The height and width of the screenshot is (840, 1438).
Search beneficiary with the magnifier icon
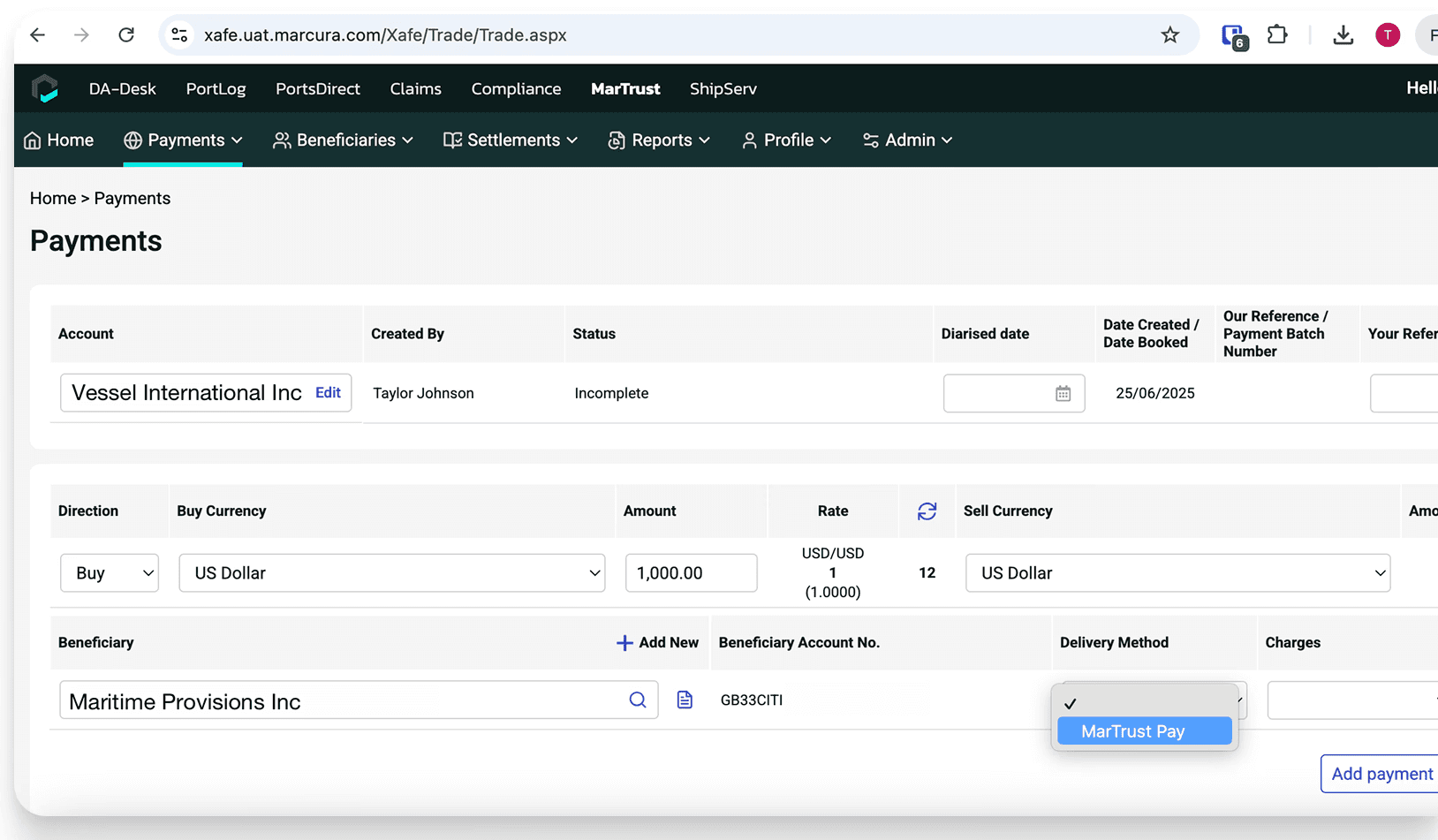click(x=638, y=700)
